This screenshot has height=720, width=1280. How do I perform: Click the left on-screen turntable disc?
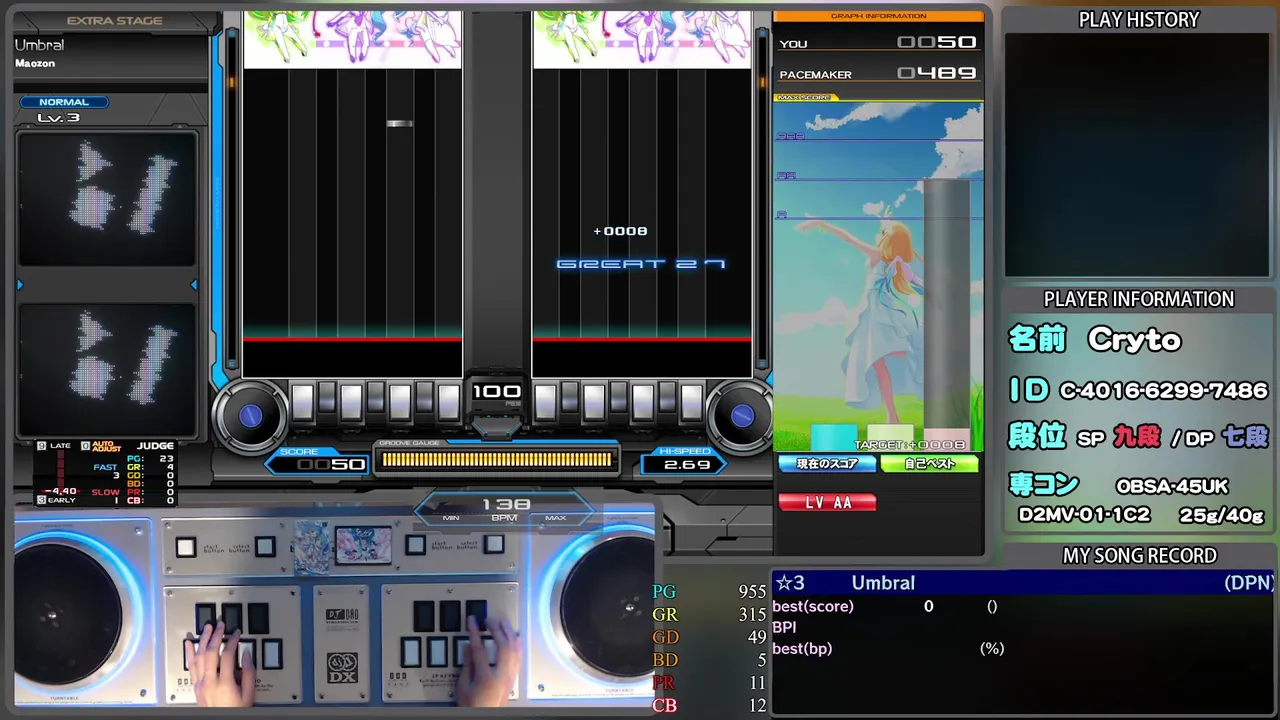point(250,415)
